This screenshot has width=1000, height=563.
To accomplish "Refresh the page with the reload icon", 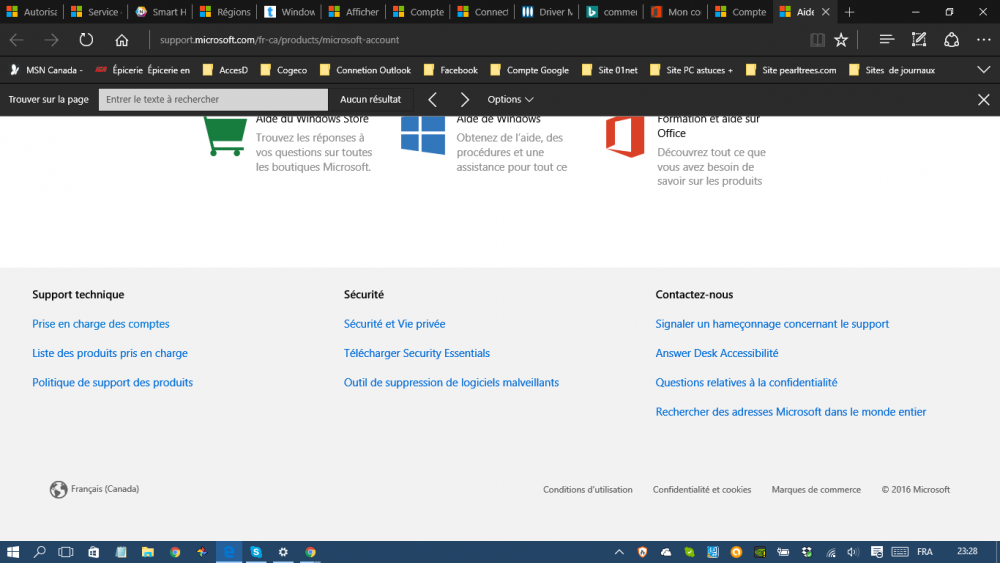I will [86, 40].
